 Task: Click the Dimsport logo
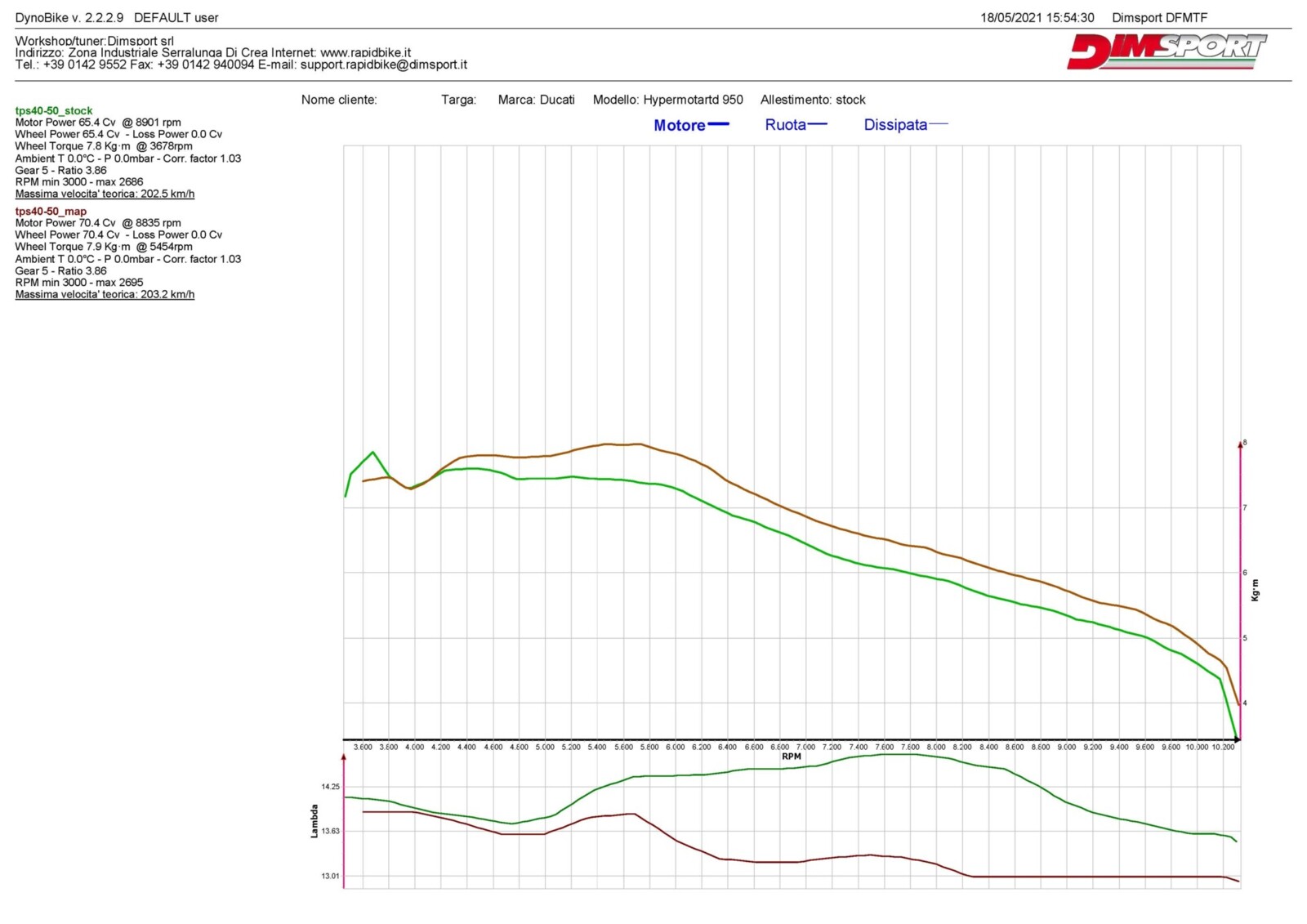pos(1166,51)
